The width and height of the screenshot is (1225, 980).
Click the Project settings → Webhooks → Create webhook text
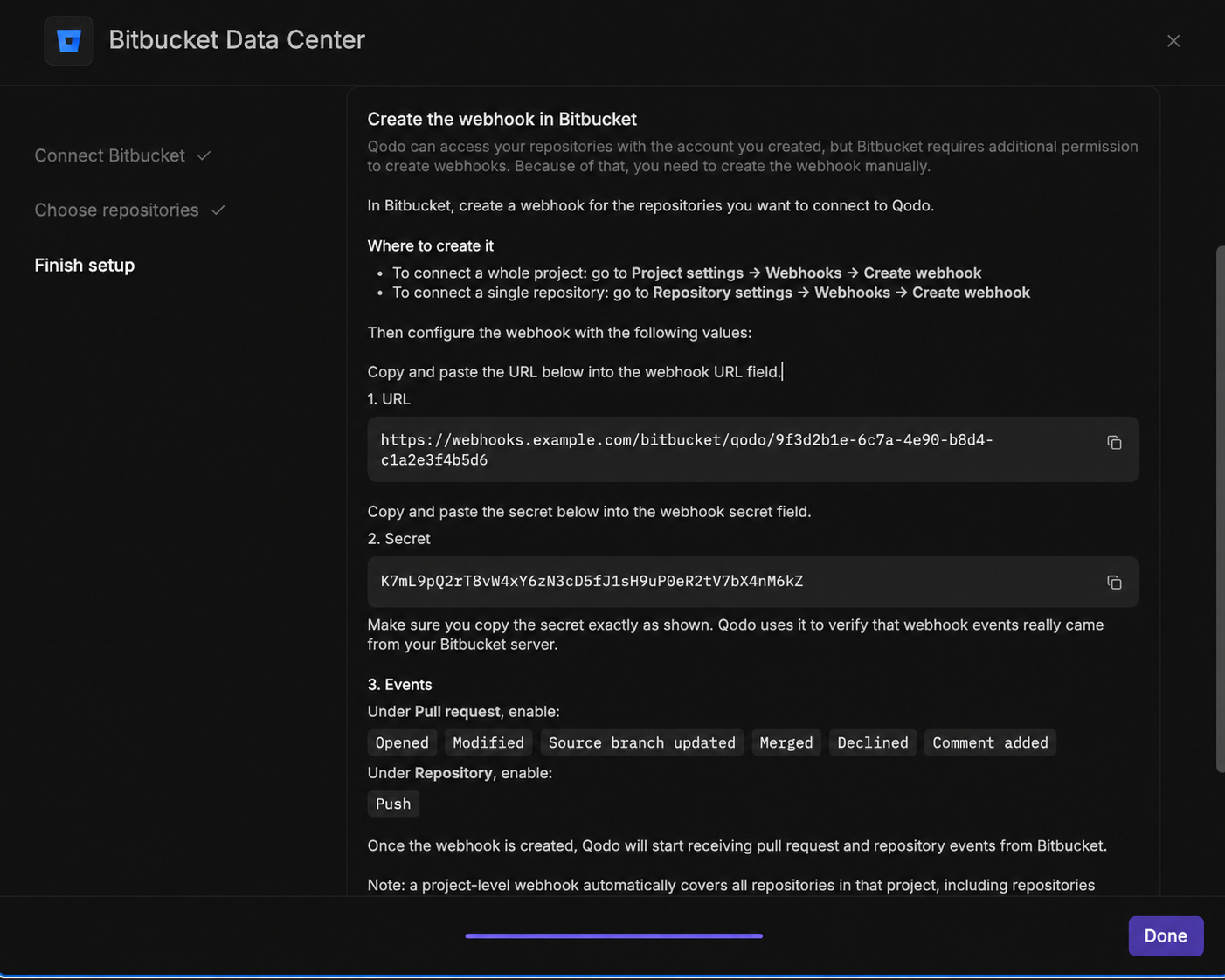point(806,273)
